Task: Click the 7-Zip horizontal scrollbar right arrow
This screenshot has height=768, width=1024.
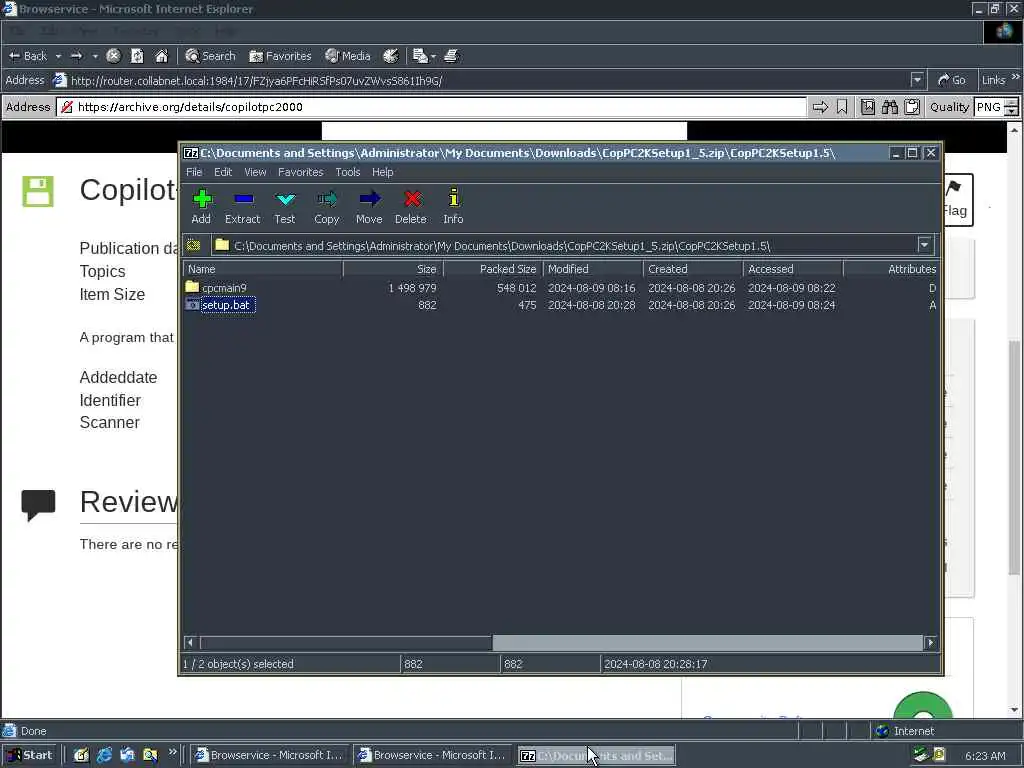Action: 931,643
